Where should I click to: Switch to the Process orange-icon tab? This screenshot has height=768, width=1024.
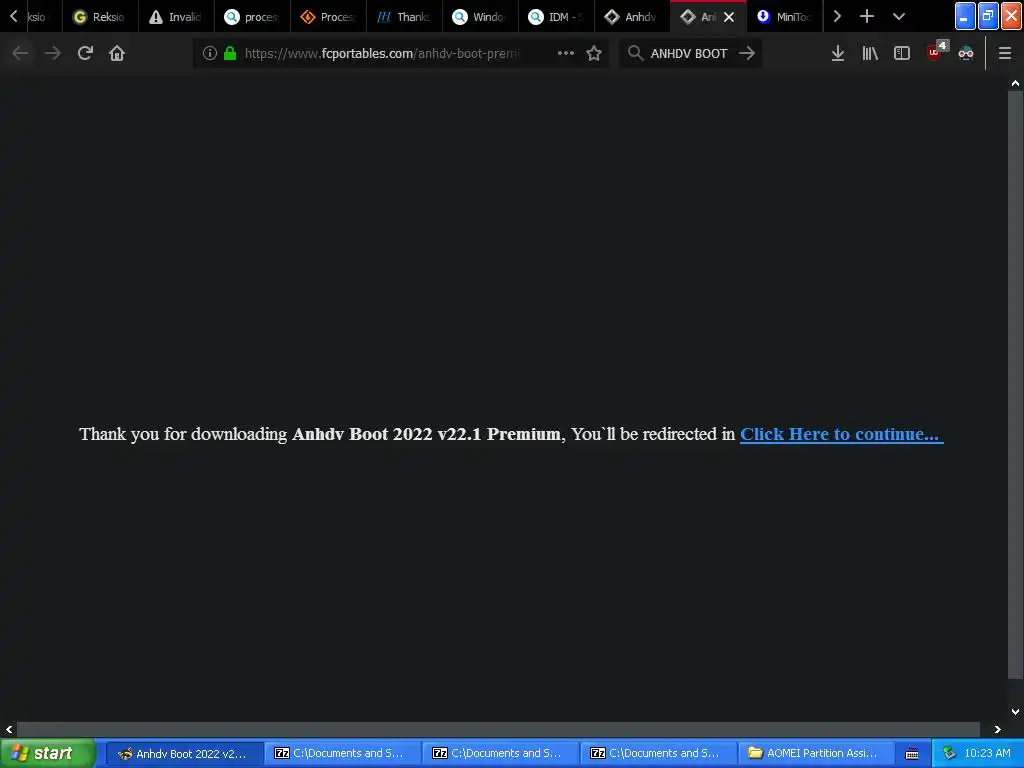click(328, 16)
